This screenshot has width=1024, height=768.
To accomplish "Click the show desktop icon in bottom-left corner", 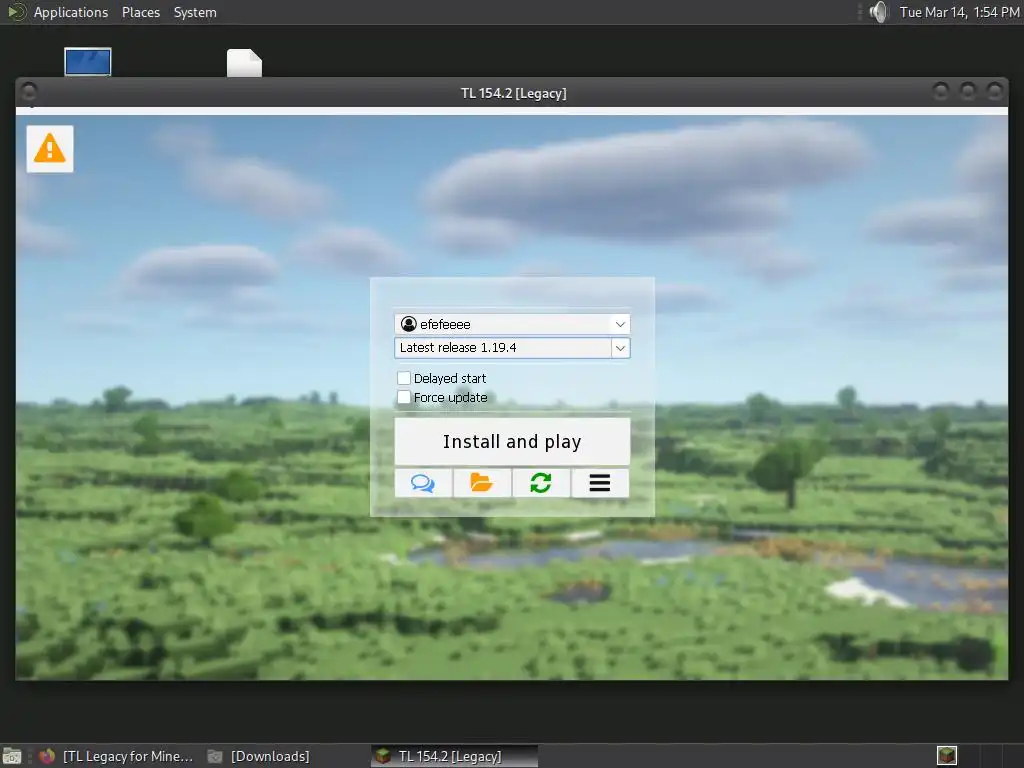I will tap(12, 756).
